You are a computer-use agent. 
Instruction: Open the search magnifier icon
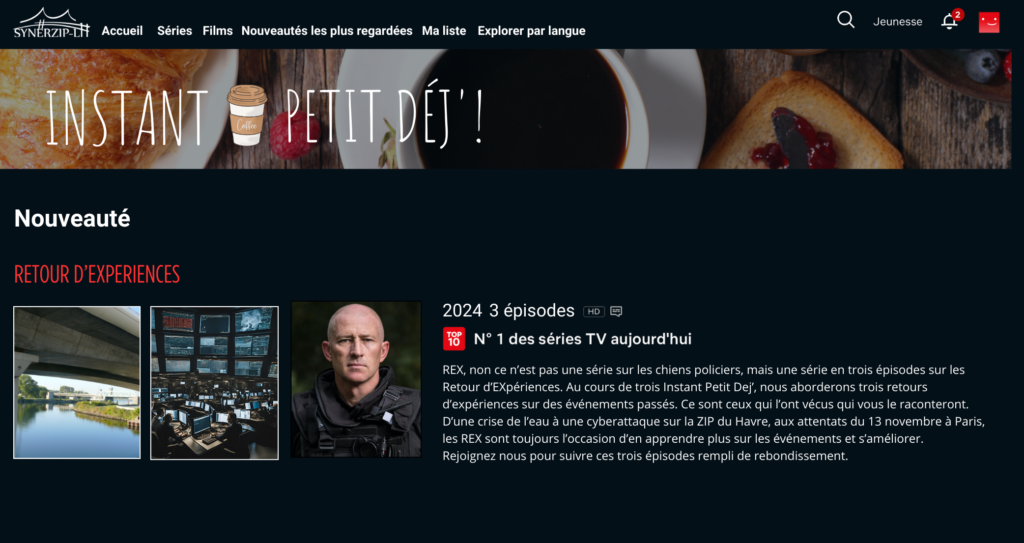pos(846,20)
